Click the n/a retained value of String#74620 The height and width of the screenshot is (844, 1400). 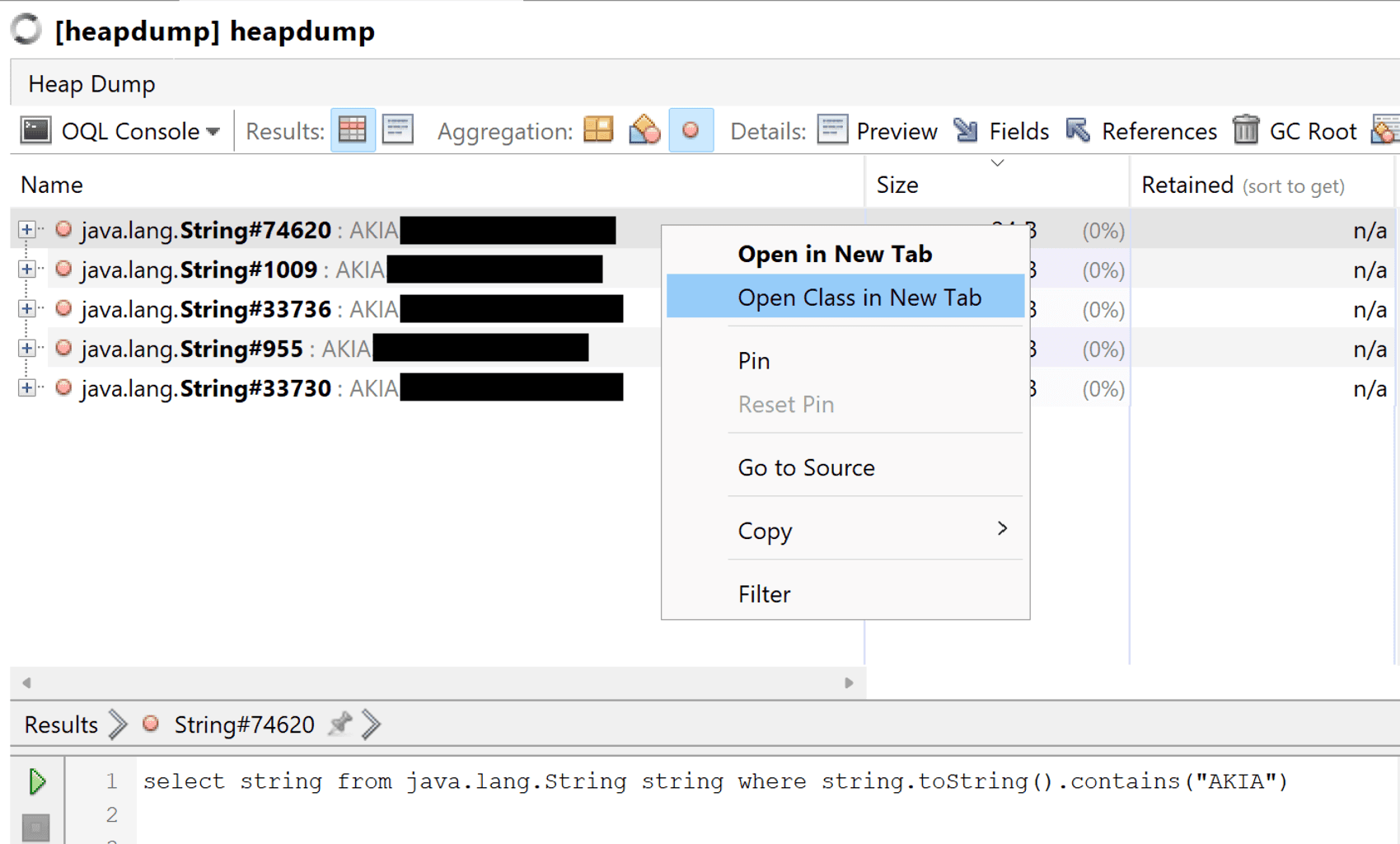click(1370, 231)
